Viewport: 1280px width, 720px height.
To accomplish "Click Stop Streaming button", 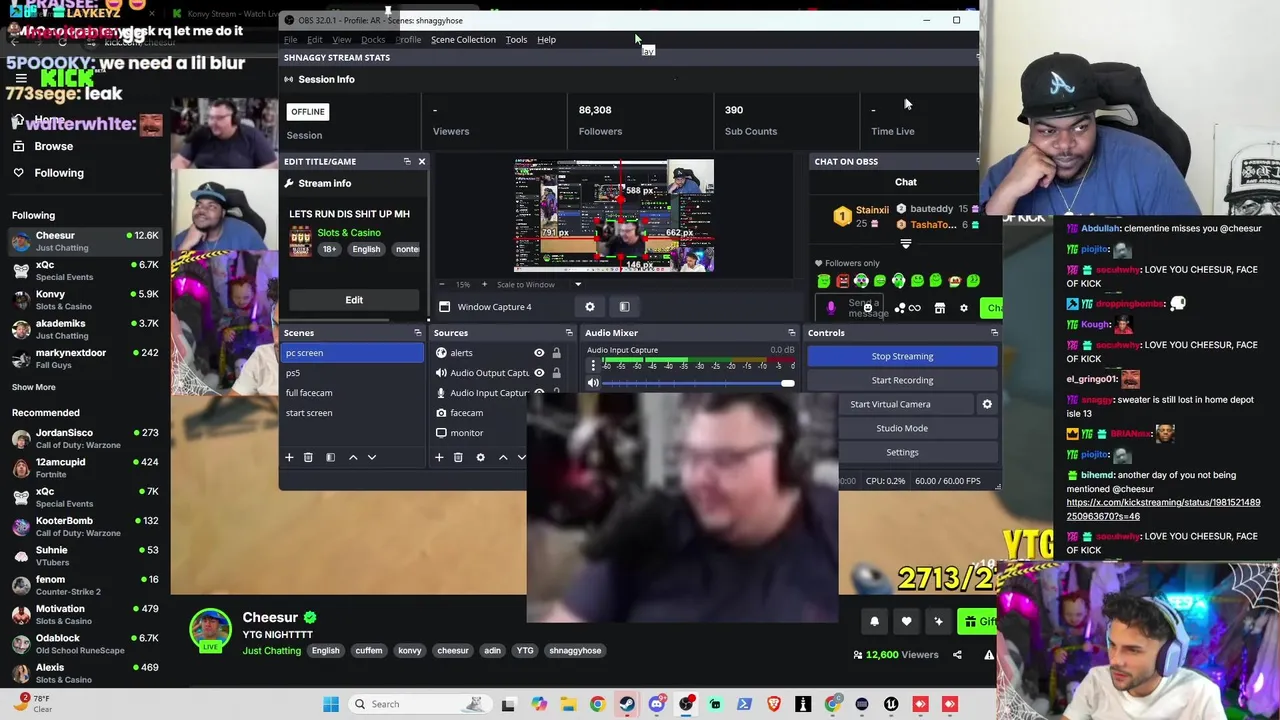I will (x=902, y=356).
